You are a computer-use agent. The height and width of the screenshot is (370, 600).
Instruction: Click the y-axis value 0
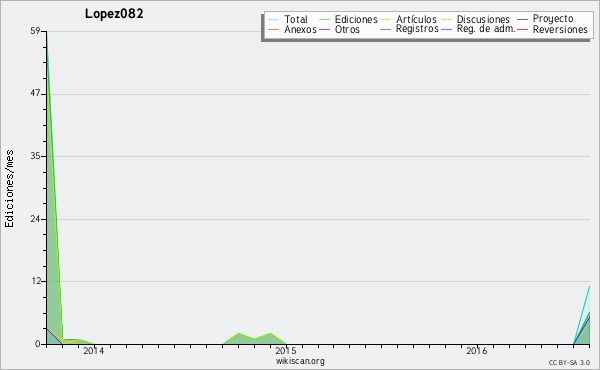[38, 344]
